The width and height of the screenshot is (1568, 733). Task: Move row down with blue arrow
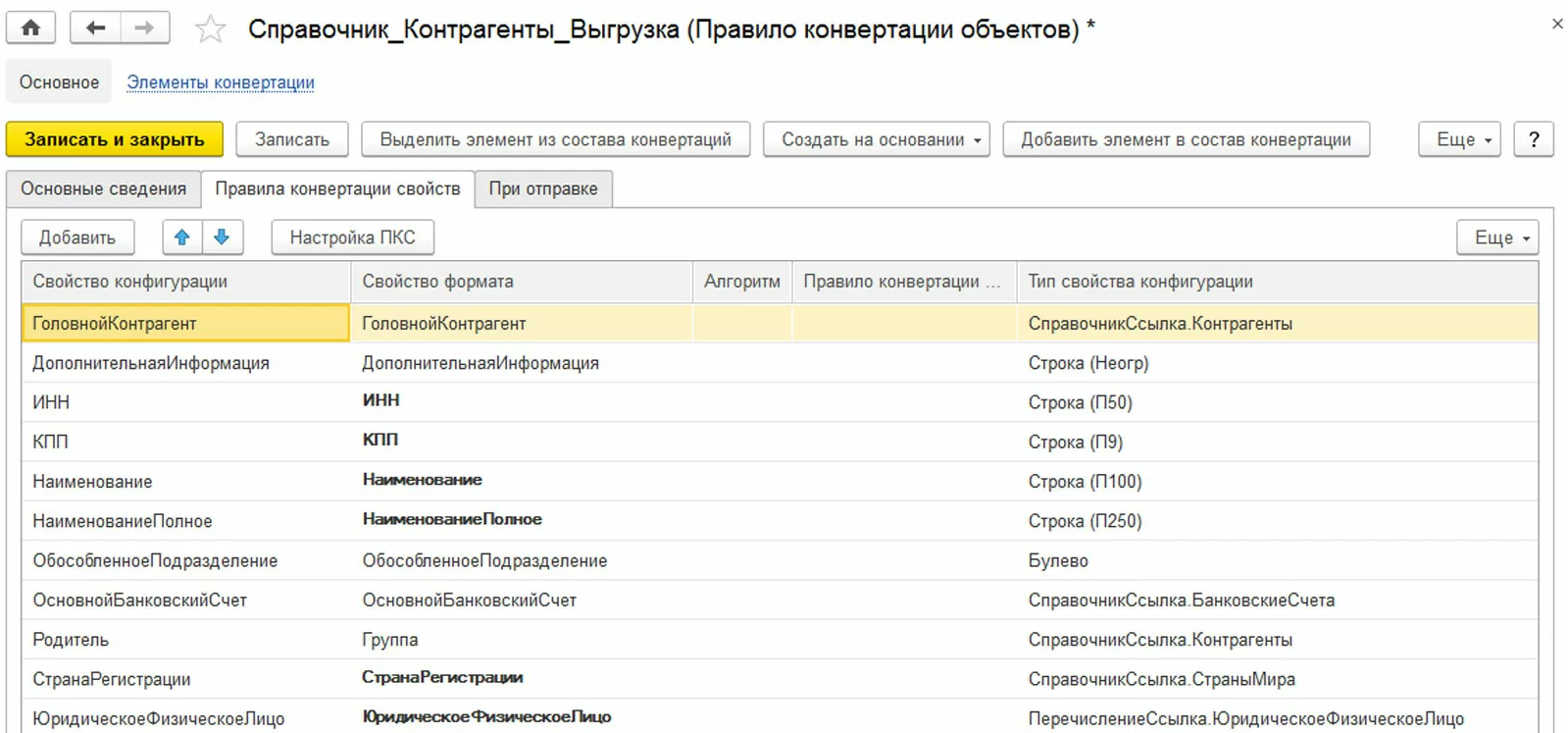223,237
